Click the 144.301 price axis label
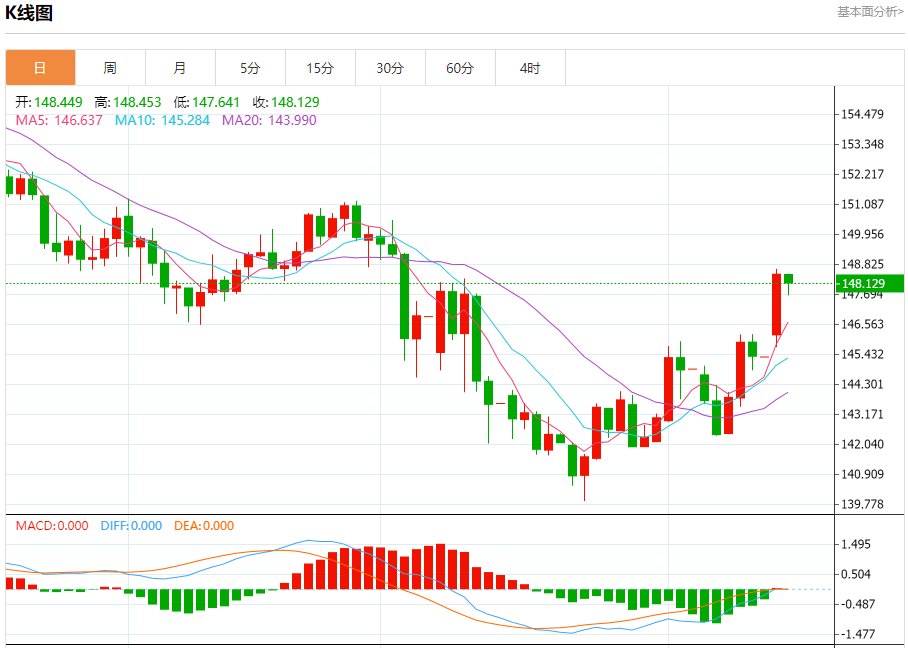The height and width of the screenshot is (648, 908). [x=863, y=384]
